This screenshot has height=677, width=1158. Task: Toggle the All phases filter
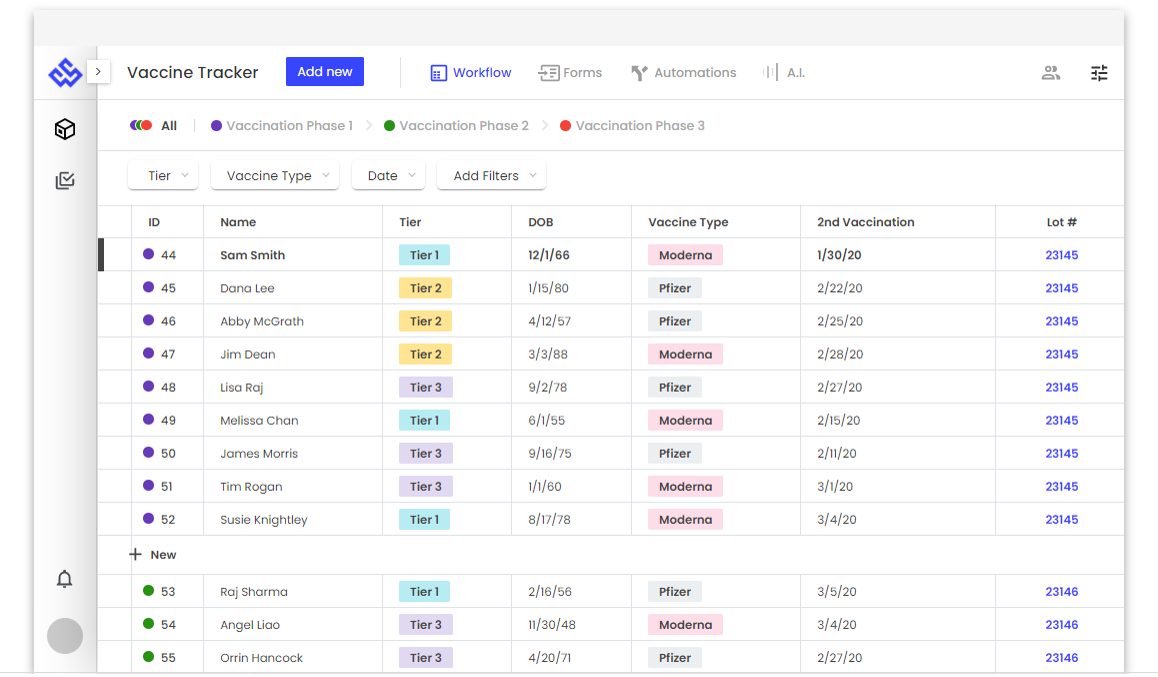pos(155,125)
